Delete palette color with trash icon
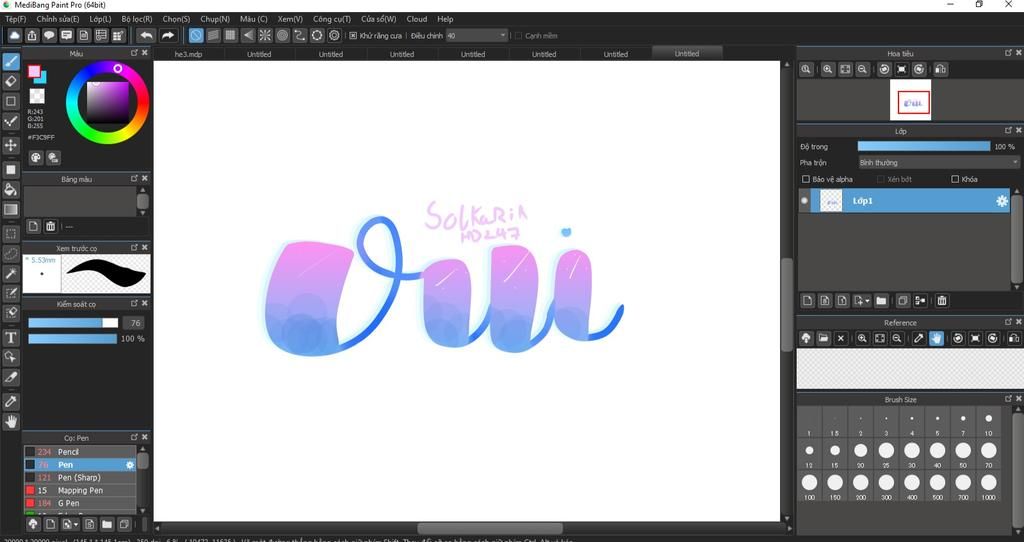Viewport: 1024px width, 542px height. pyautogui.click(x=50, y=227)
